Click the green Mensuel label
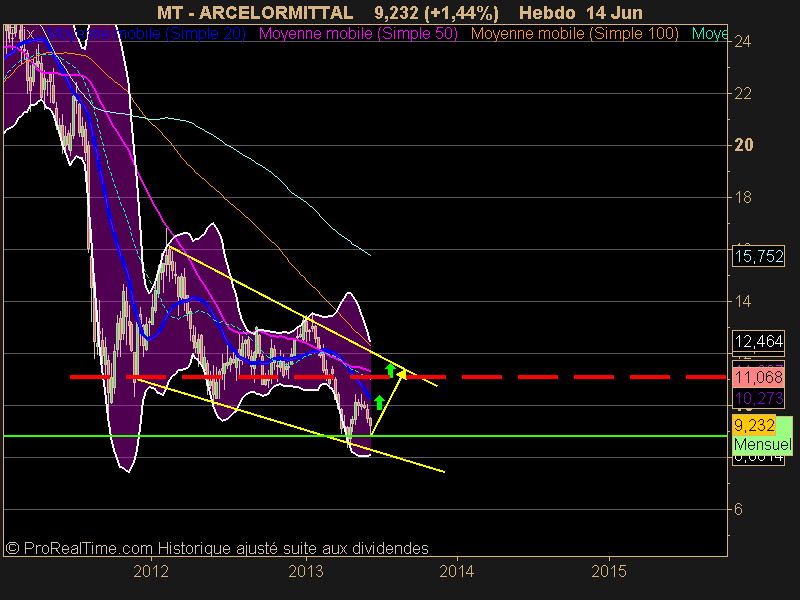Screen dimensions: 800x600 point(763,444)
